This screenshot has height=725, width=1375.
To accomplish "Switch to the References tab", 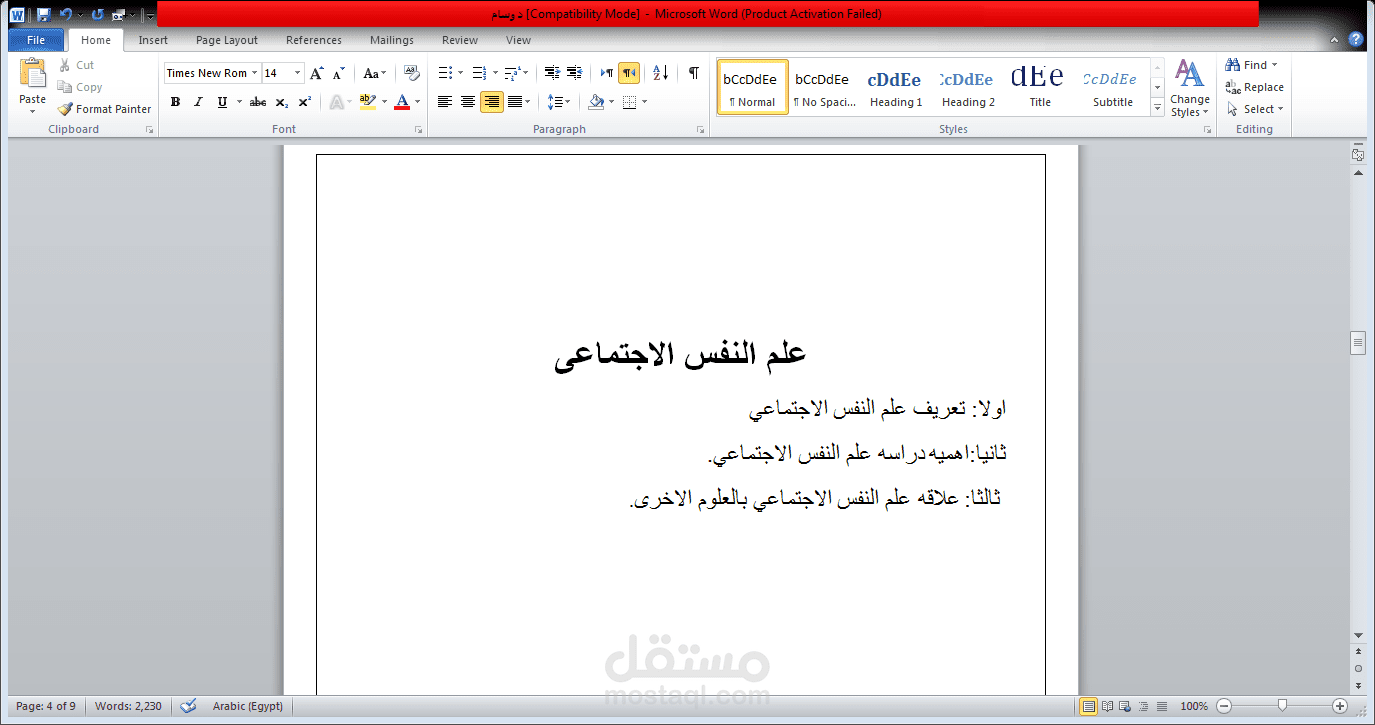I will pyautogui.click(x=314, y=40).
